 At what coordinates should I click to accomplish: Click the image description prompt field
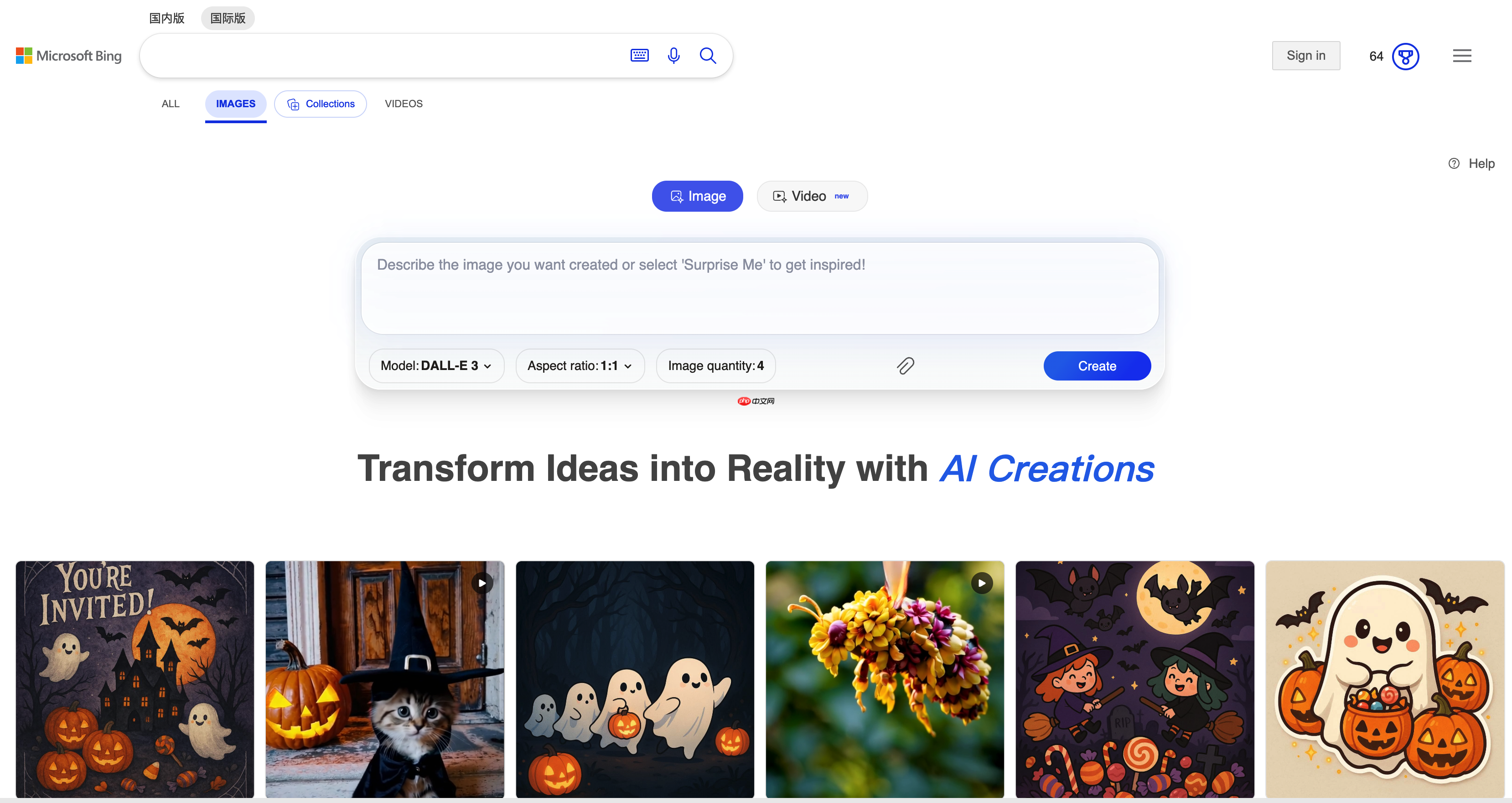coord(760,288)
